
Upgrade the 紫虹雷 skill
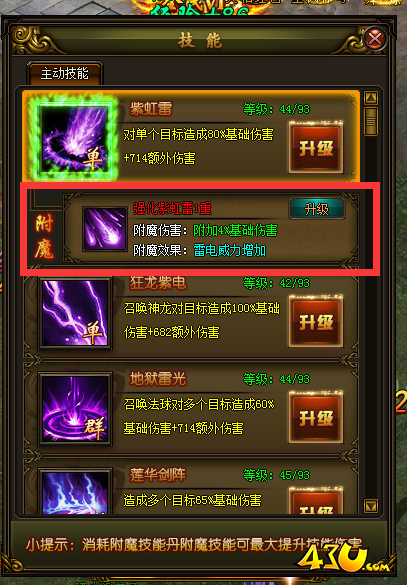[316, 147]
